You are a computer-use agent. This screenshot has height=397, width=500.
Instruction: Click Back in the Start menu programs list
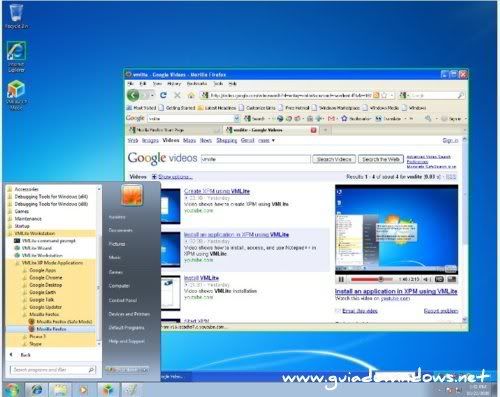tap(25, 355)
